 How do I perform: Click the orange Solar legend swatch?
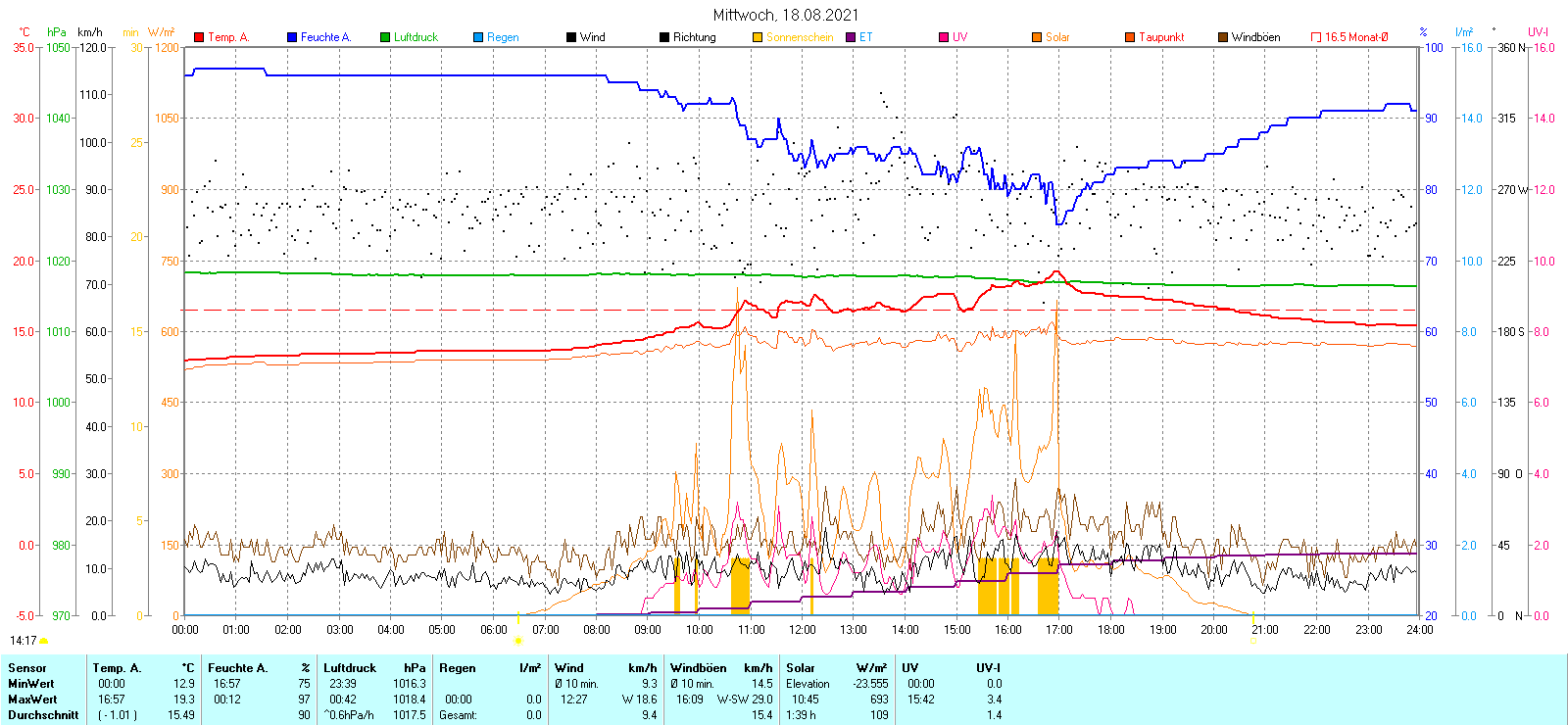1037,37
